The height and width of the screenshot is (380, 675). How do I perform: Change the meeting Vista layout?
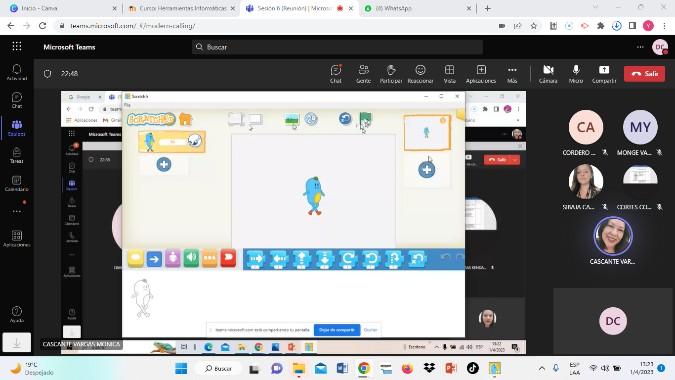click(x=449, y=74)
